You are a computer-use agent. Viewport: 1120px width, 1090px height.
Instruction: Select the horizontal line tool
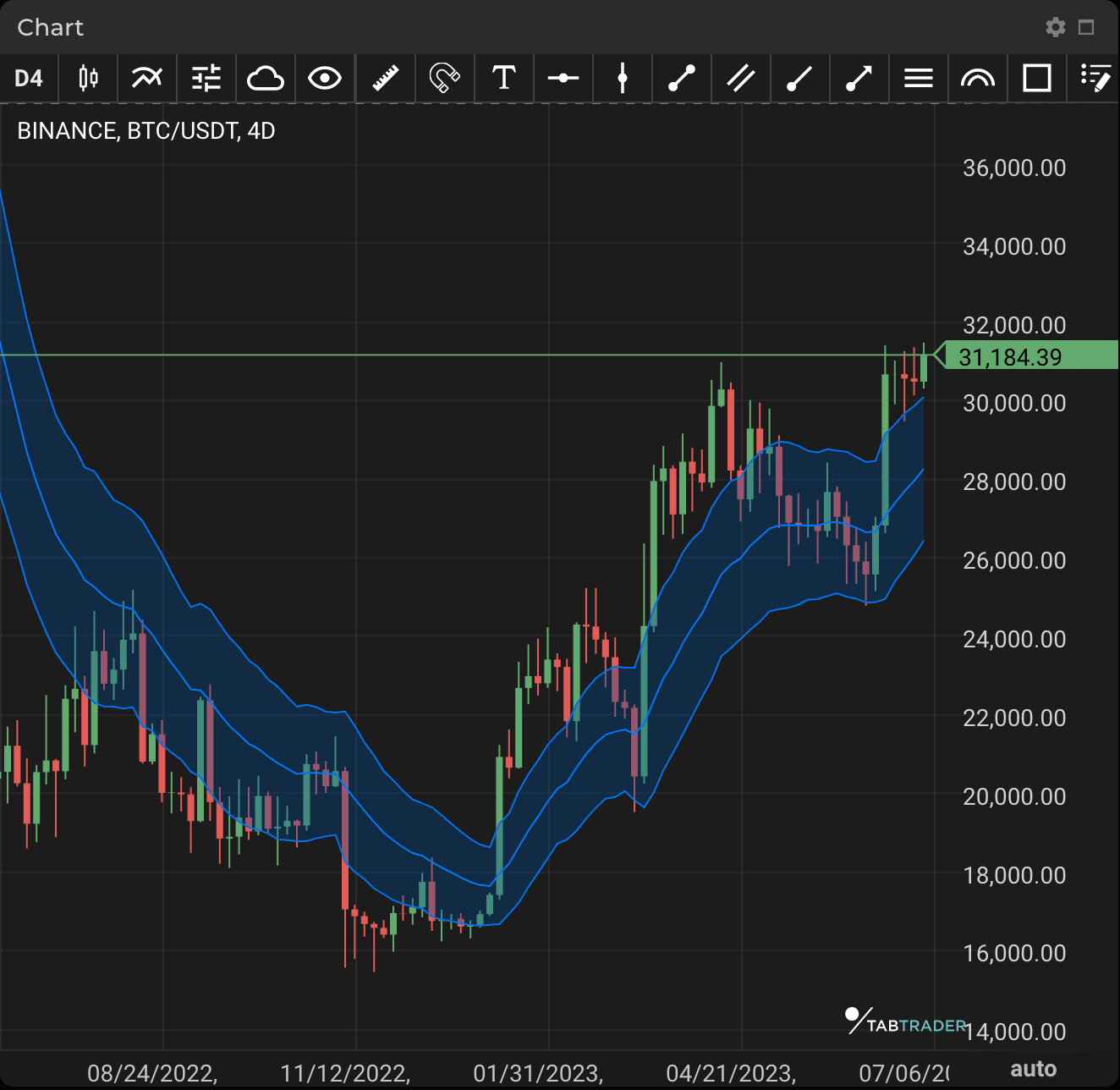click(x=563, y=79)
